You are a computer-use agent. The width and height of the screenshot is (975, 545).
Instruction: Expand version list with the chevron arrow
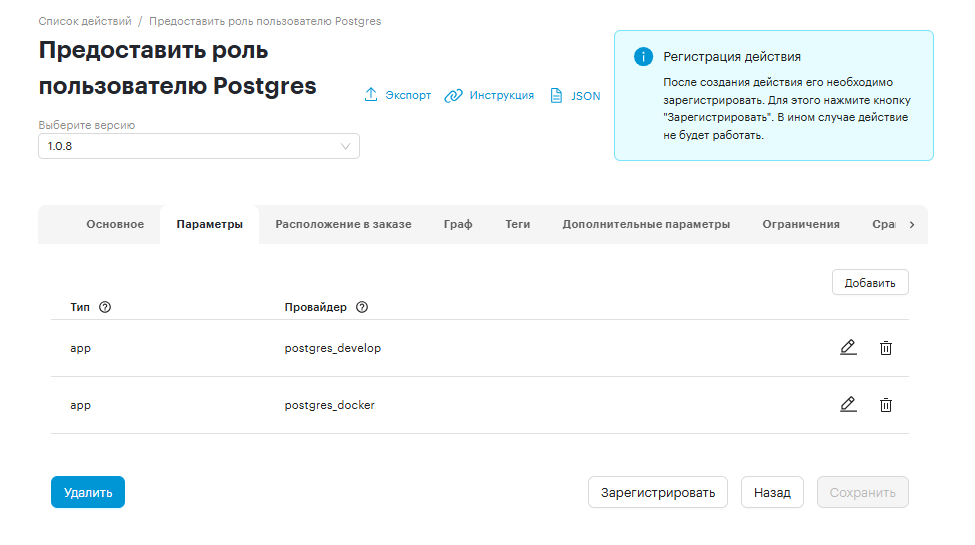[345, 146]
